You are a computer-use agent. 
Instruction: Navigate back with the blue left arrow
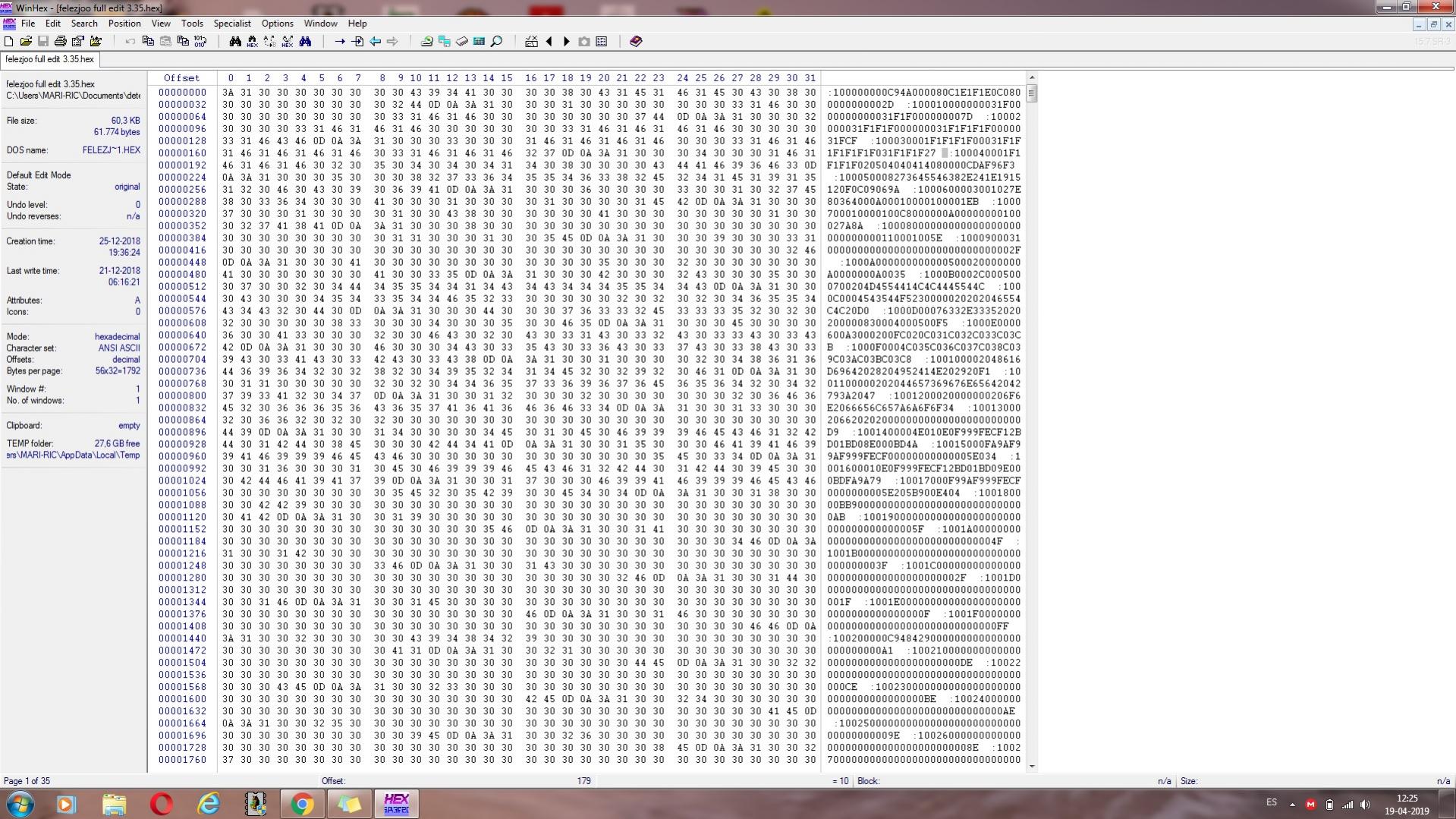click(x=375, y=42)
